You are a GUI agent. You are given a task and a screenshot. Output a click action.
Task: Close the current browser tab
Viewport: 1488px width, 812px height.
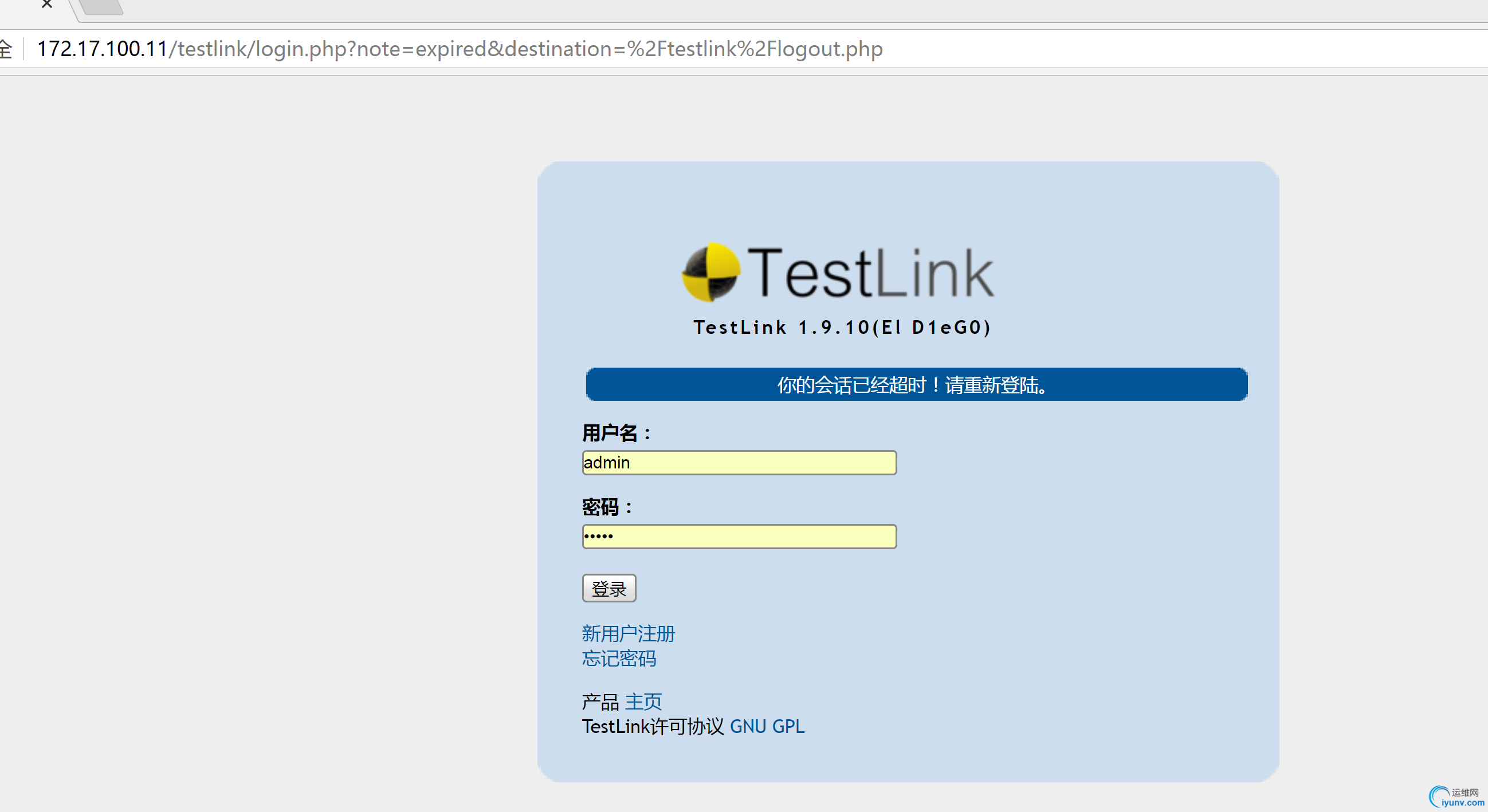pos(48,5)
